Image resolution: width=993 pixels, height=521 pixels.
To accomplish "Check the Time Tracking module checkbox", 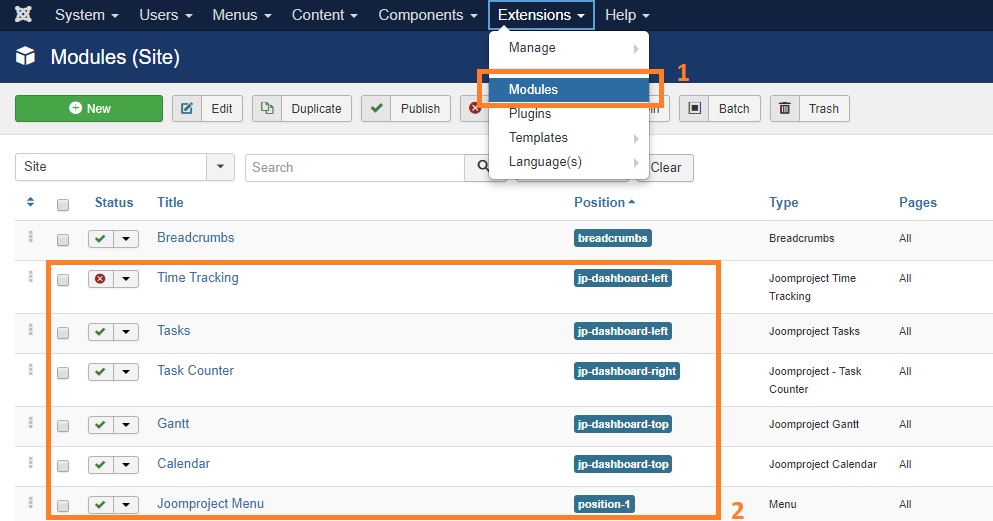I will point(63,280).
